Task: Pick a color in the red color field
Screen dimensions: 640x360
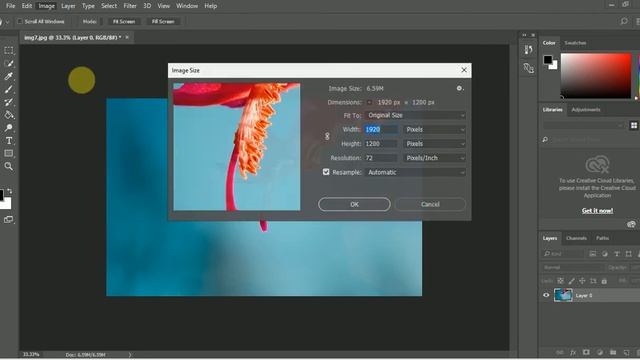Action: coord(596,76)
